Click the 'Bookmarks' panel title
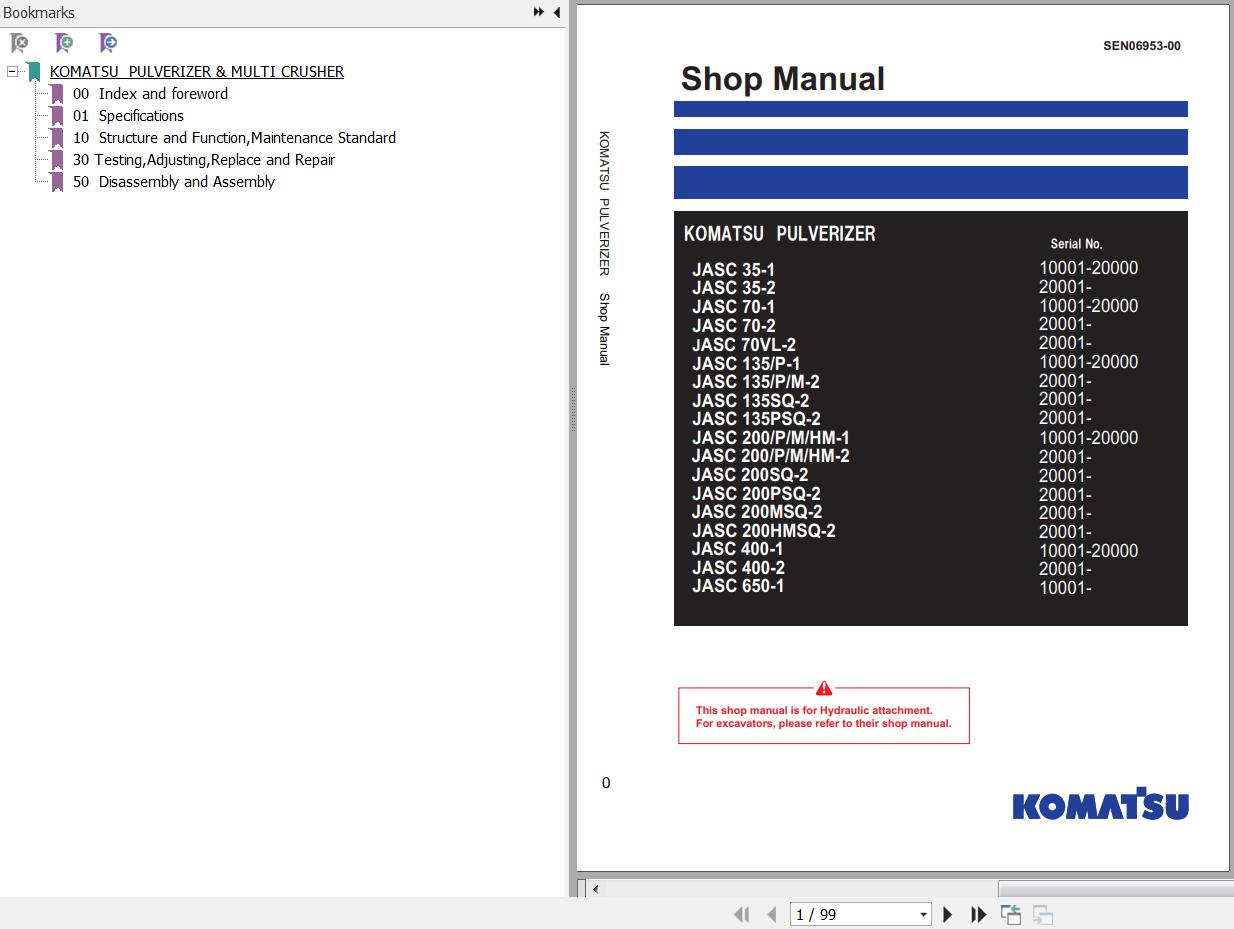This screenshot has height=929, width=1234. click(39, 13)
